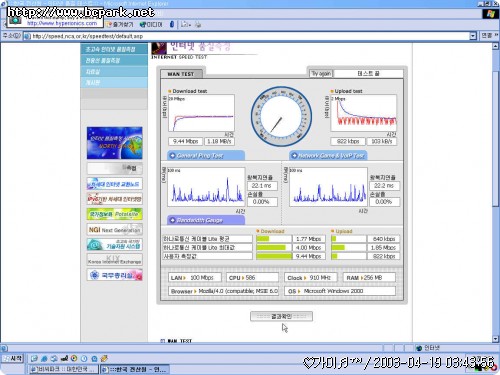This screenshot has width=500, height=375.
Task: Click the History icon in toolbar
Action: point(172,24)
